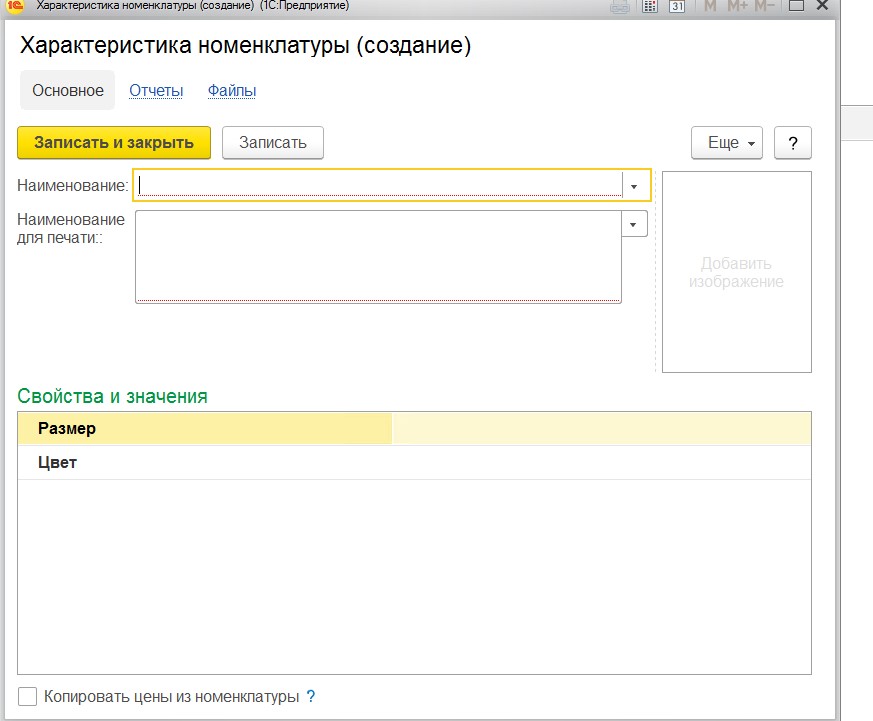873x721 pixels.
Task: Open the calendar icon showing 31
Action: point(677,6)
